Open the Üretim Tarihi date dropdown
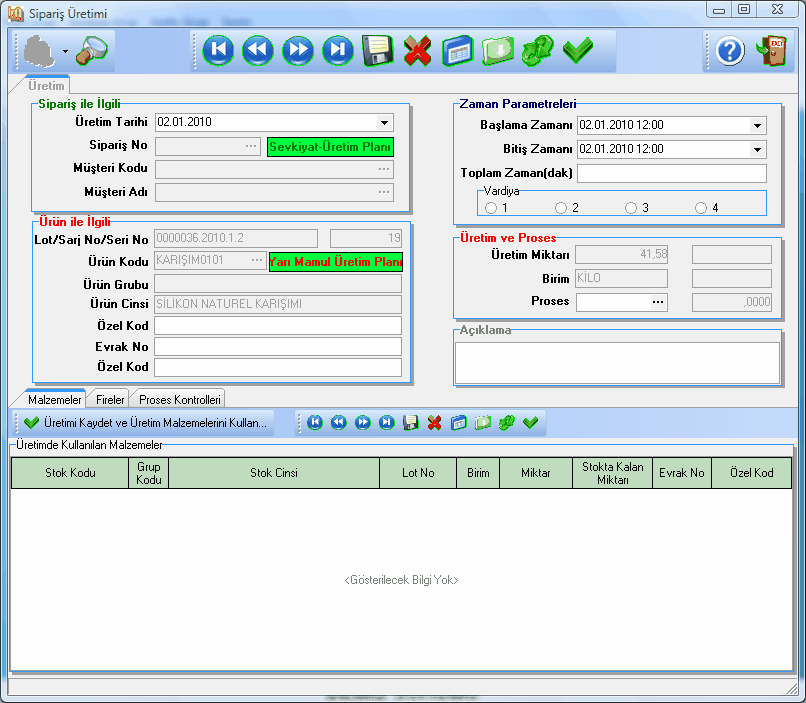 click(x=384, y=122)
